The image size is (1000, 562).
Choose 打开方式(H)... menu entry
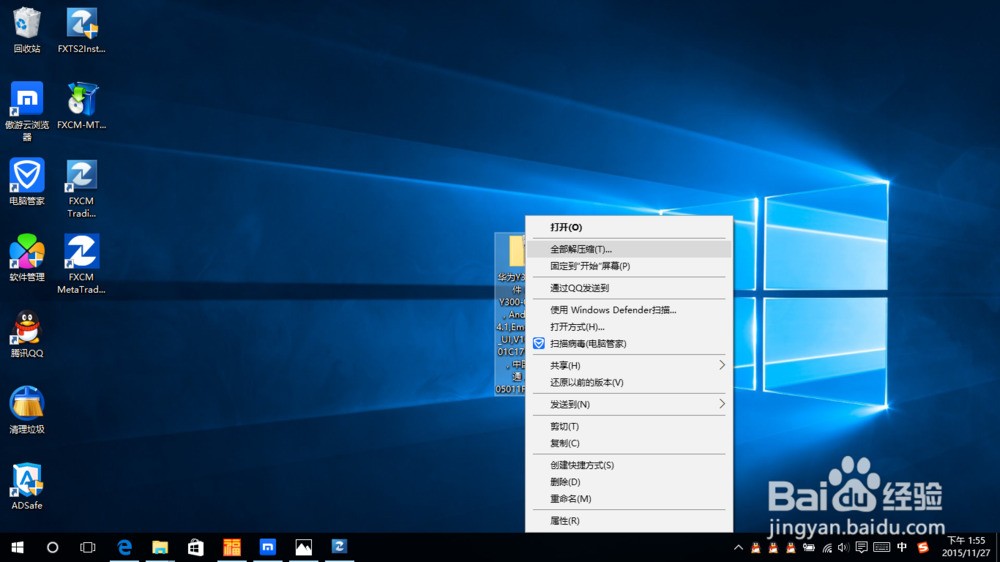tap(629, 327)
